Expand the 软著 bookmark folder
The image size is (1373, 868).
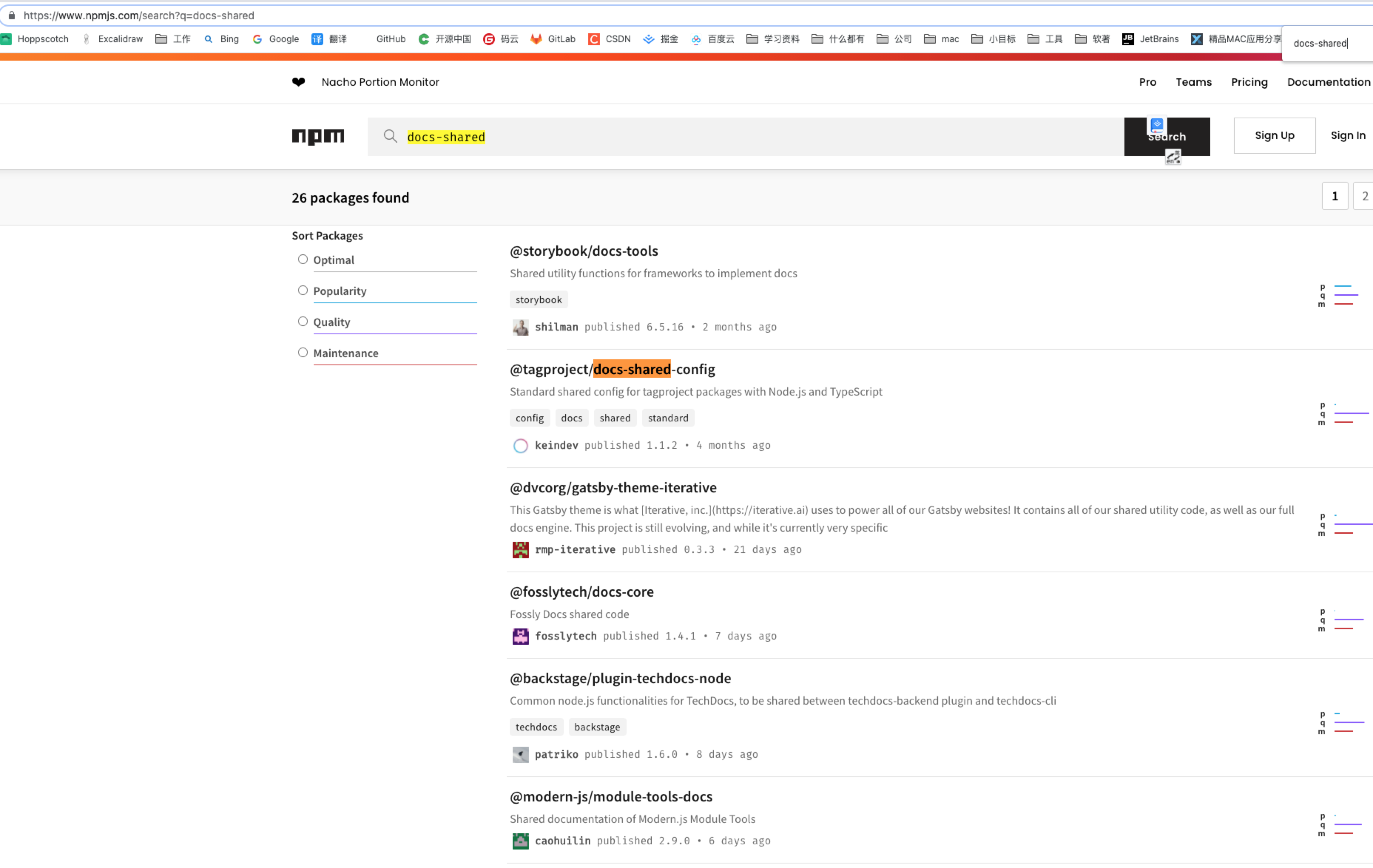click(1093, 39)
